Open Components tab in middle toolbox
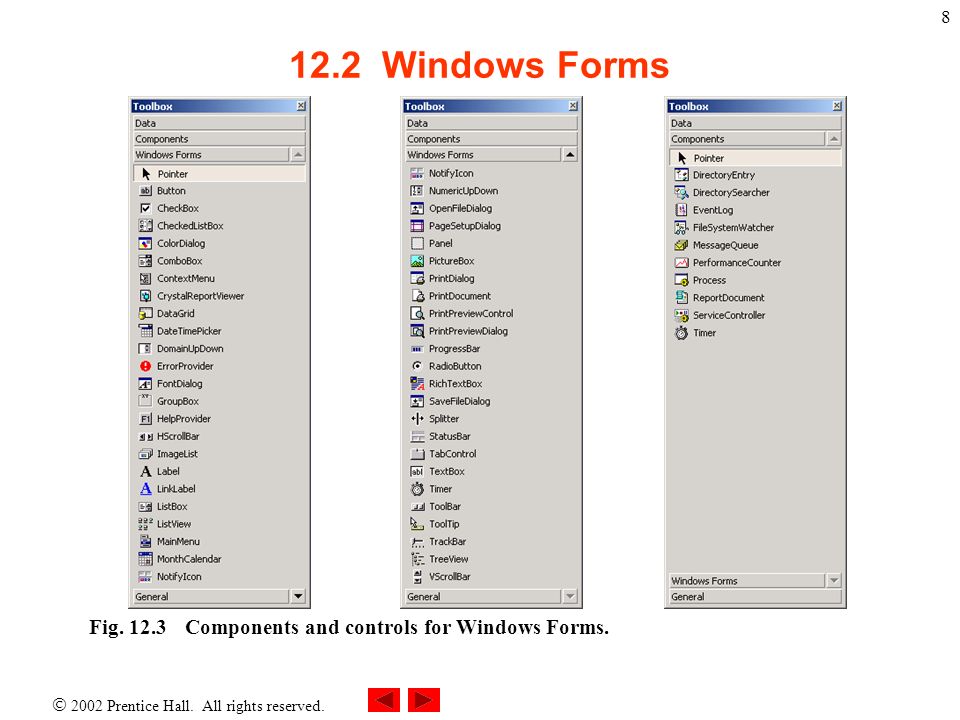This screenshot has width=960, height=720. [491, 139]
